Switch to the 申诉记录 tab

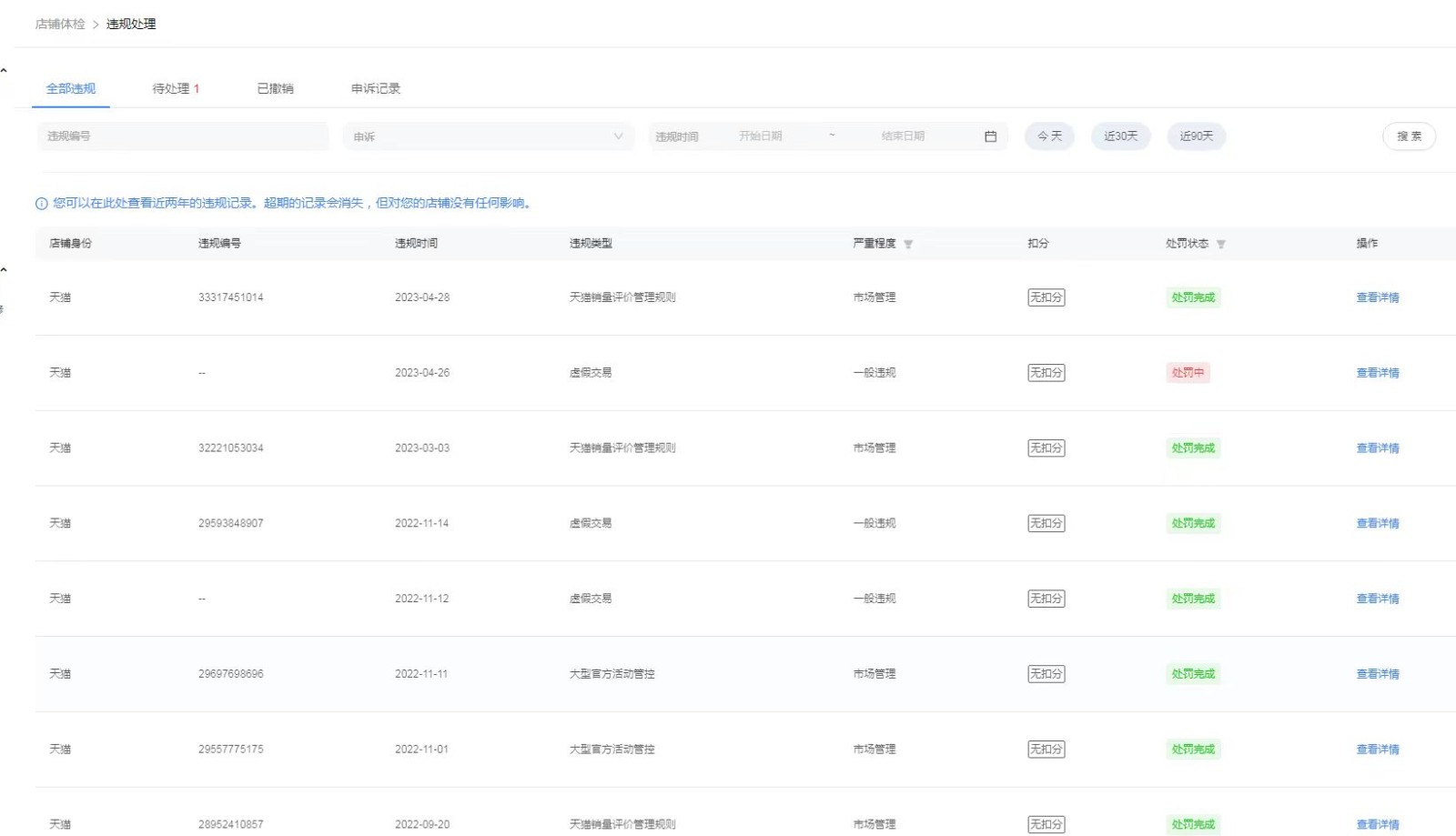point(376,88)
